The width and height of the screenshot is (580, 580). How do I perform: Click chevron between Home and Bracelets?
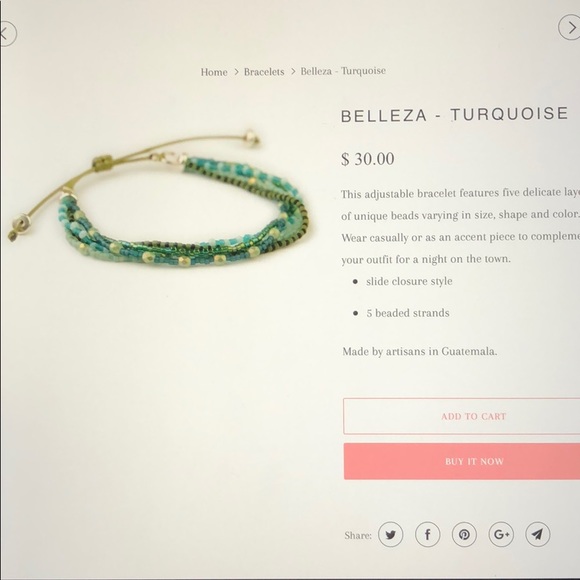[x=236, y=72]
